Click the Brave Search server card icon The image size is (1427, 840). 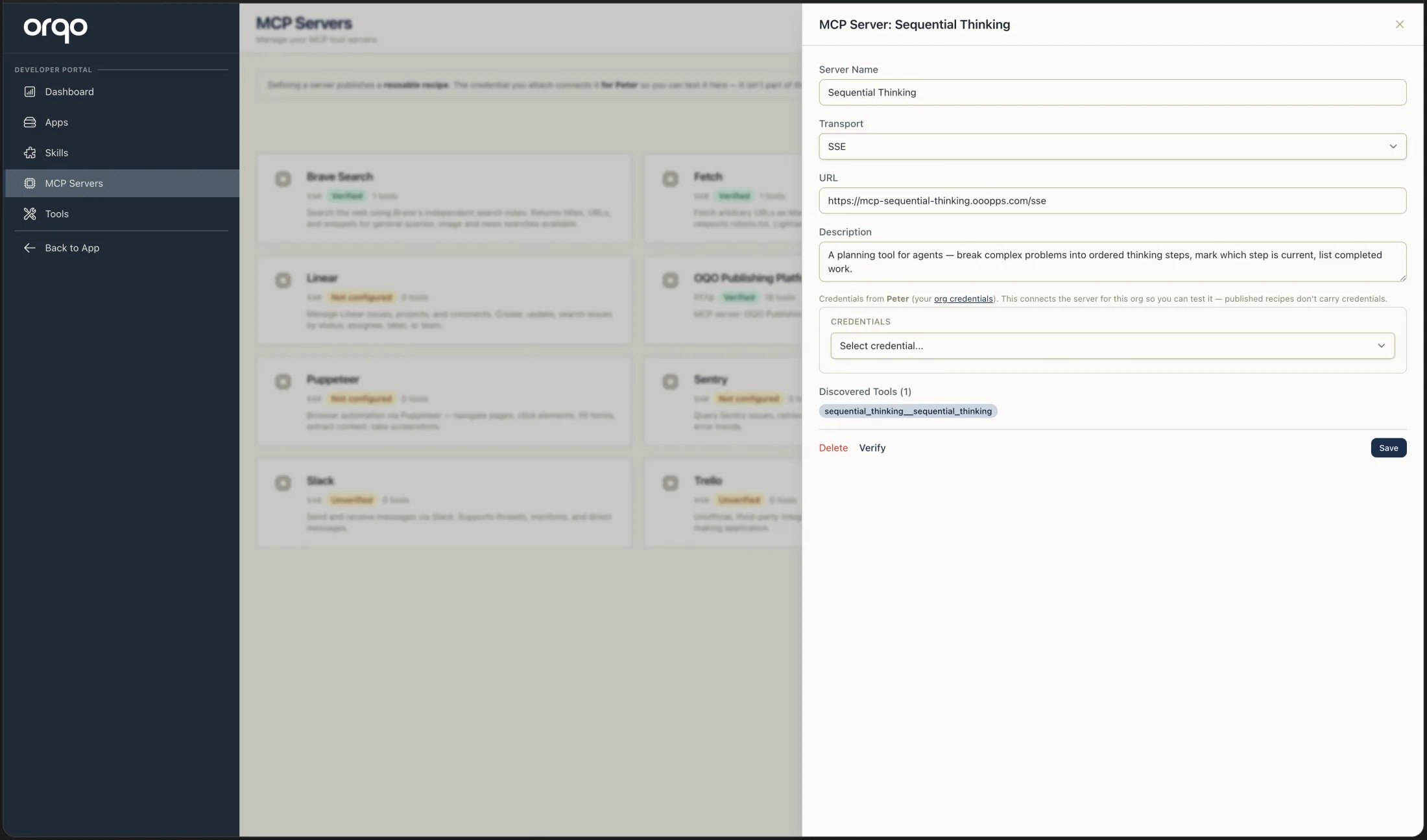point(283,178)
